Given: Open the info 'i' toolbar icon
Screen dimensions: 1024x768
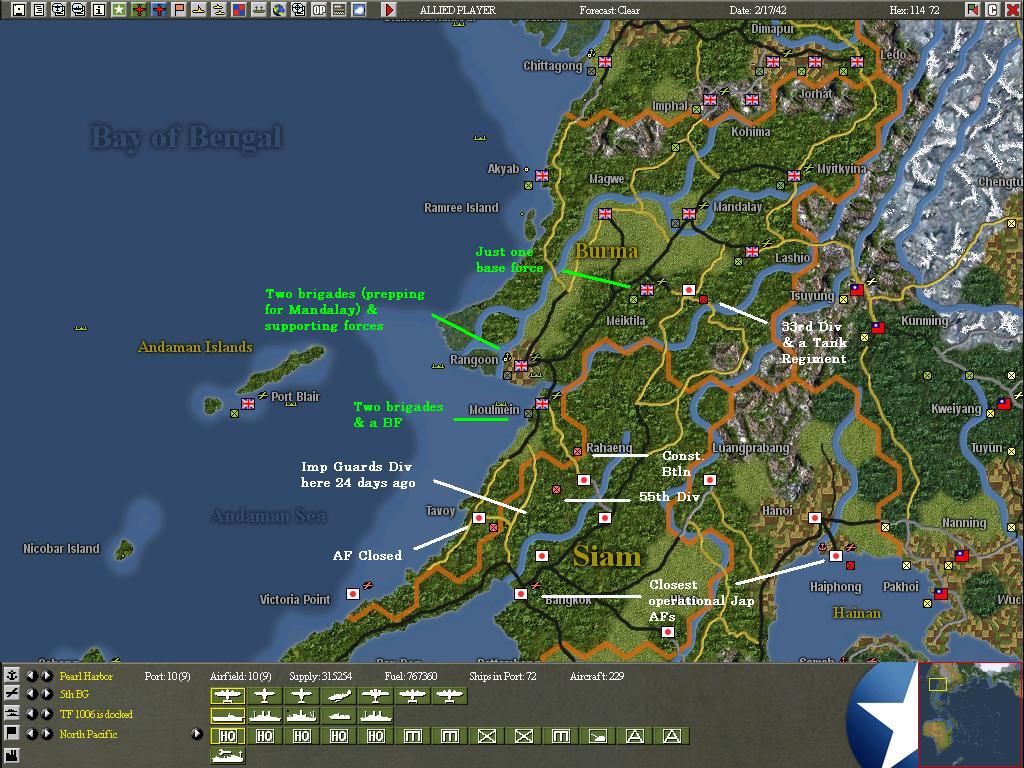Looking at the screenshot, I should [99, 10].
